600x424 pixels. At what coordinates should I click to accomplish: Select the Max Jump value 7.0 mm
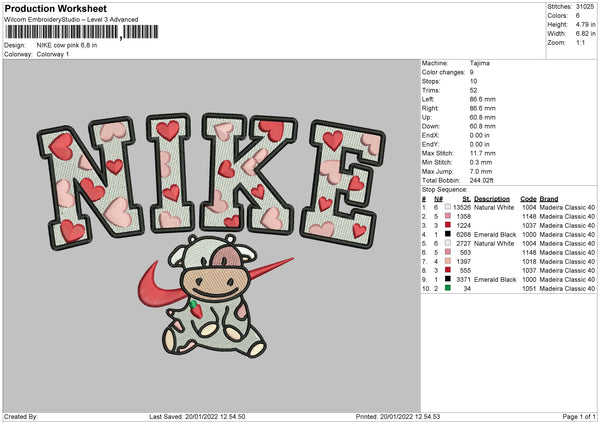point(481,171)
